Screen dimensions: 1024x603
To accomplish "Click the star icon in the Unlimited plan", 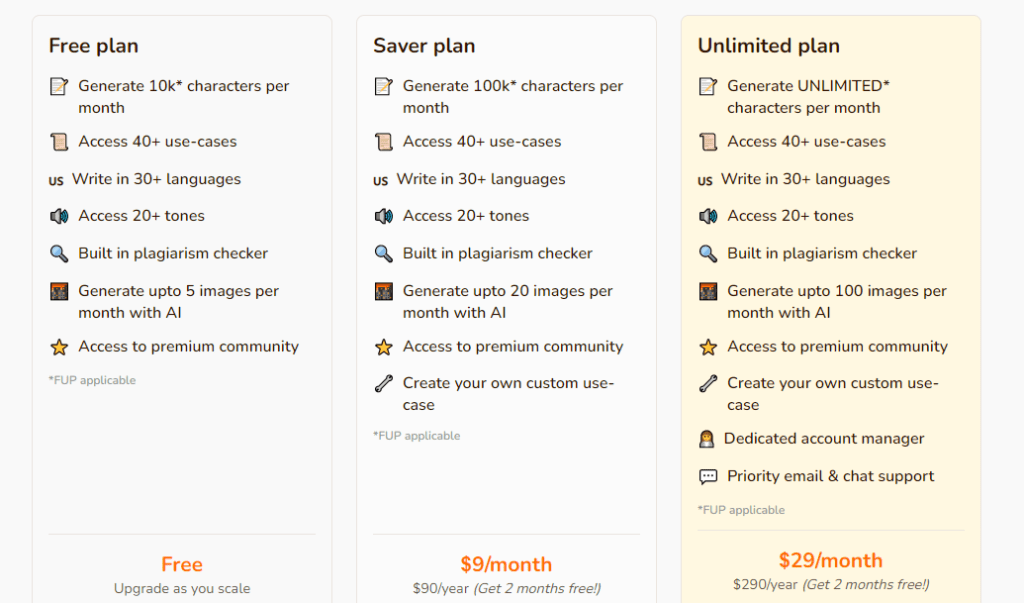I will [708, 347].
